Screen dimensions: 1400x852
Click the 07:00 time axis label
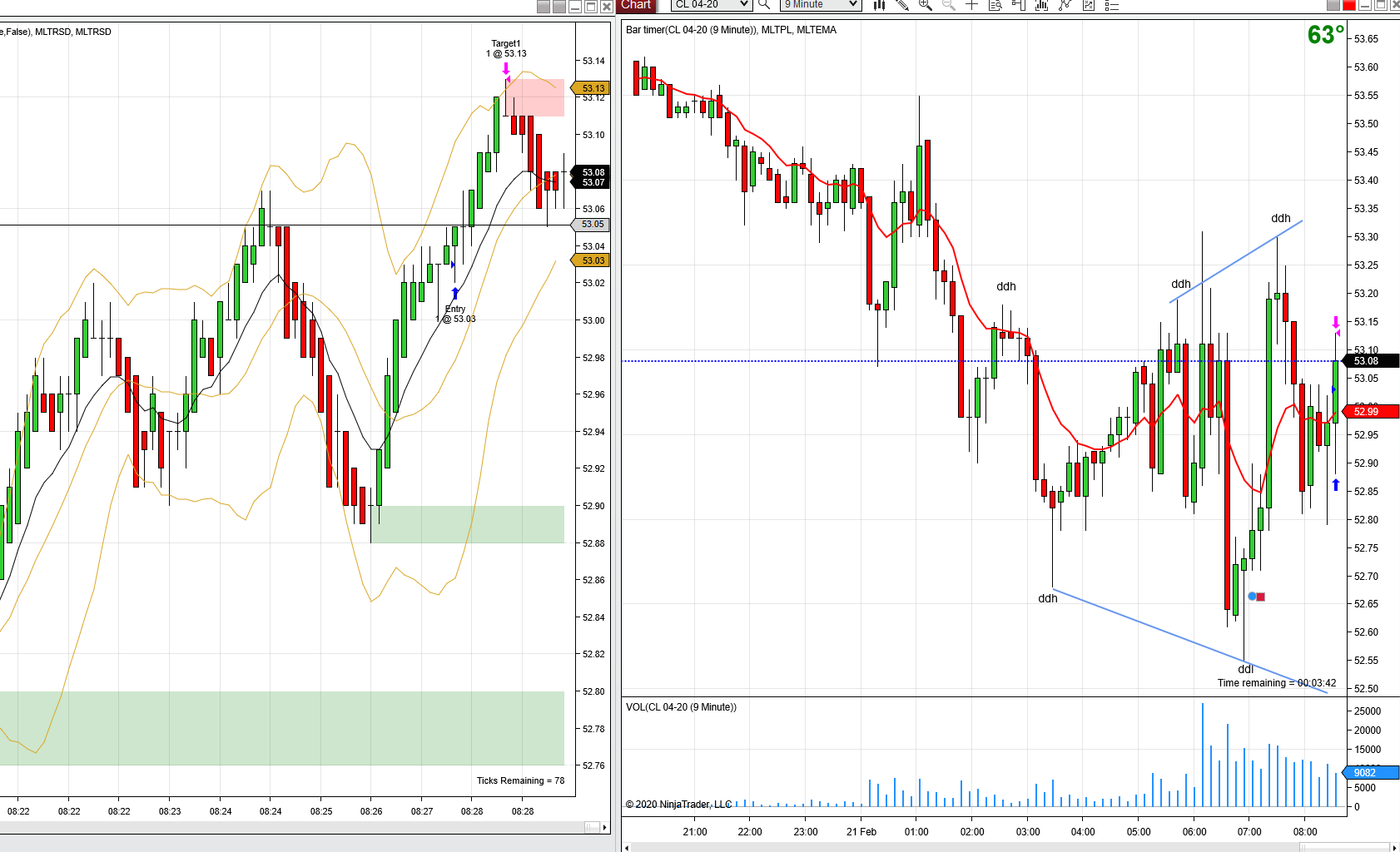[1249, 832]
